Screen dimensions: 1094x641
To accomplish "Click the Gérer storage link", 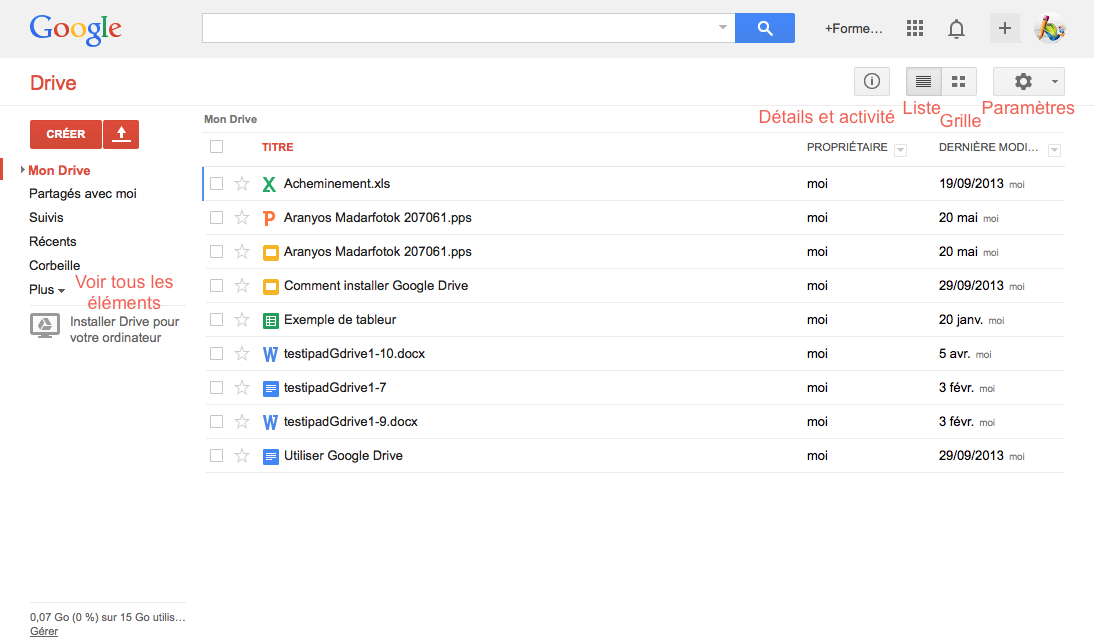I will [44, 631].
